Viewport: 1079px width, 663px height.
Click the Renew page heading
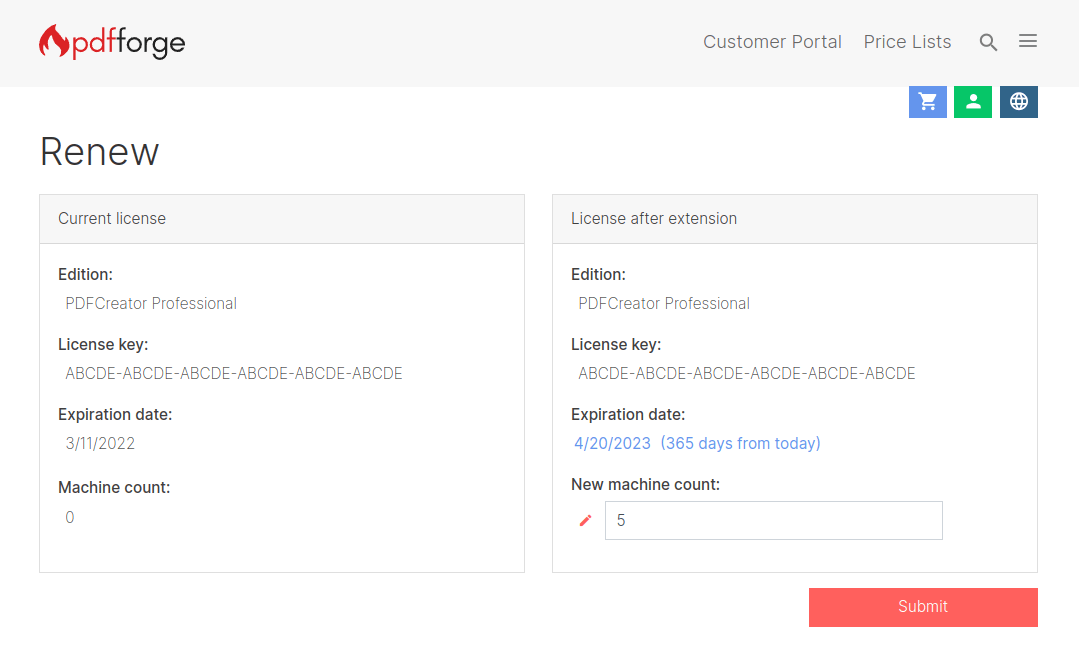click(100, 151)
